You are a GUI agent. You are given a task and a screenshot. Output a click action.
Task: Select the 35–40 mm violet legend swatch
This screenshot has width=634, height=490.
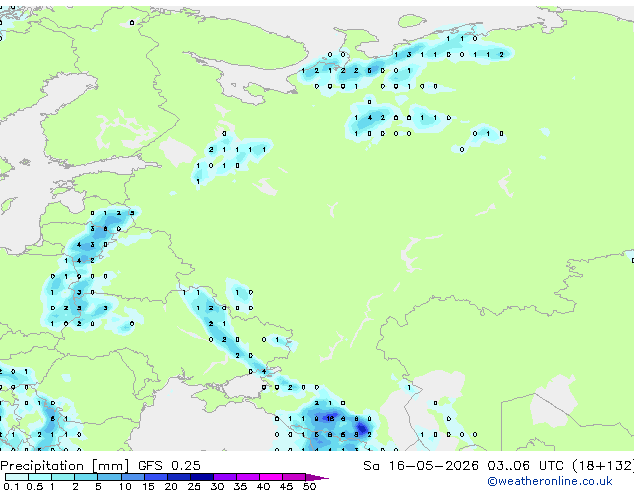click(248, 477)
